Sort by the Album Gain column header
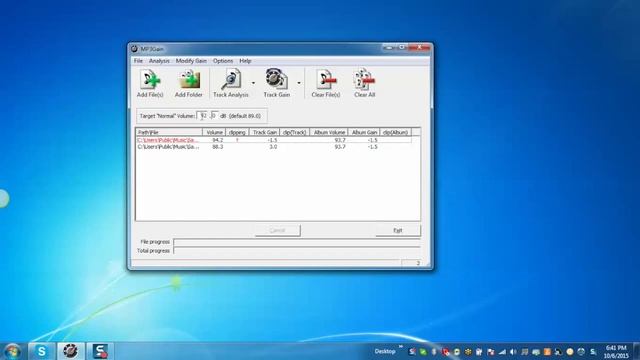The image size is (640, 360). [x=364, y=132]
